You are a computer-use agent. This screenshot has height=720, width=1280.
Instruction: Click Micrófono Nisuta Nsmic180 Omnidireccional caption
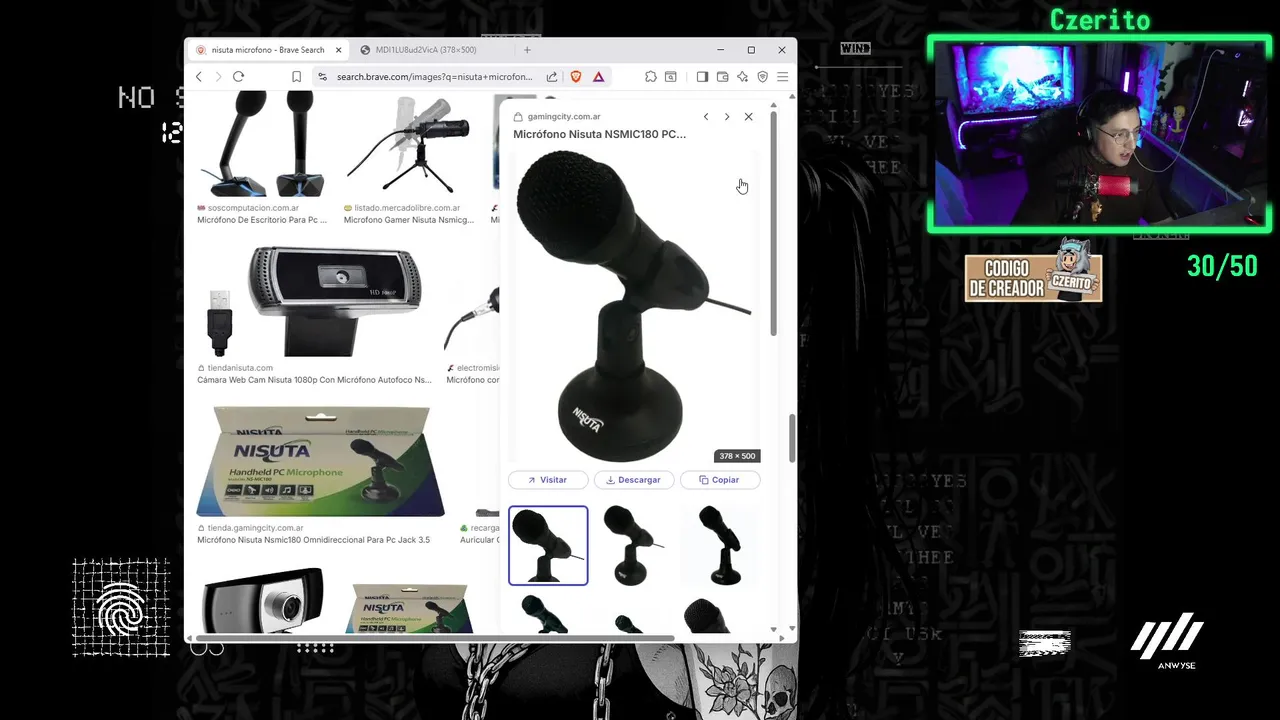pos(313,540)
